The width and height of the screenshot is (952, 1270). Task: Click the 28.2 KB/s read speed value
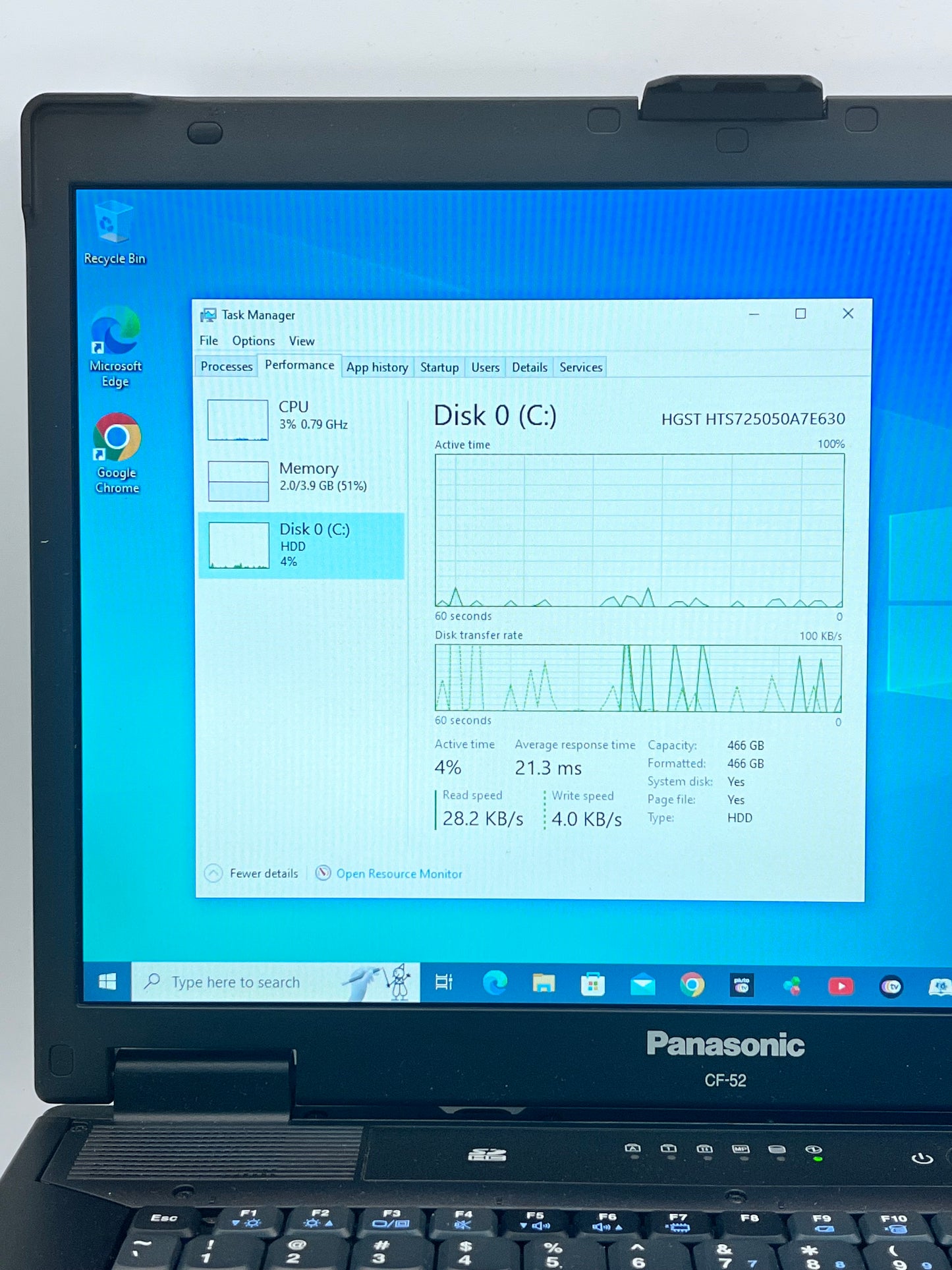[x=483, y=819]
